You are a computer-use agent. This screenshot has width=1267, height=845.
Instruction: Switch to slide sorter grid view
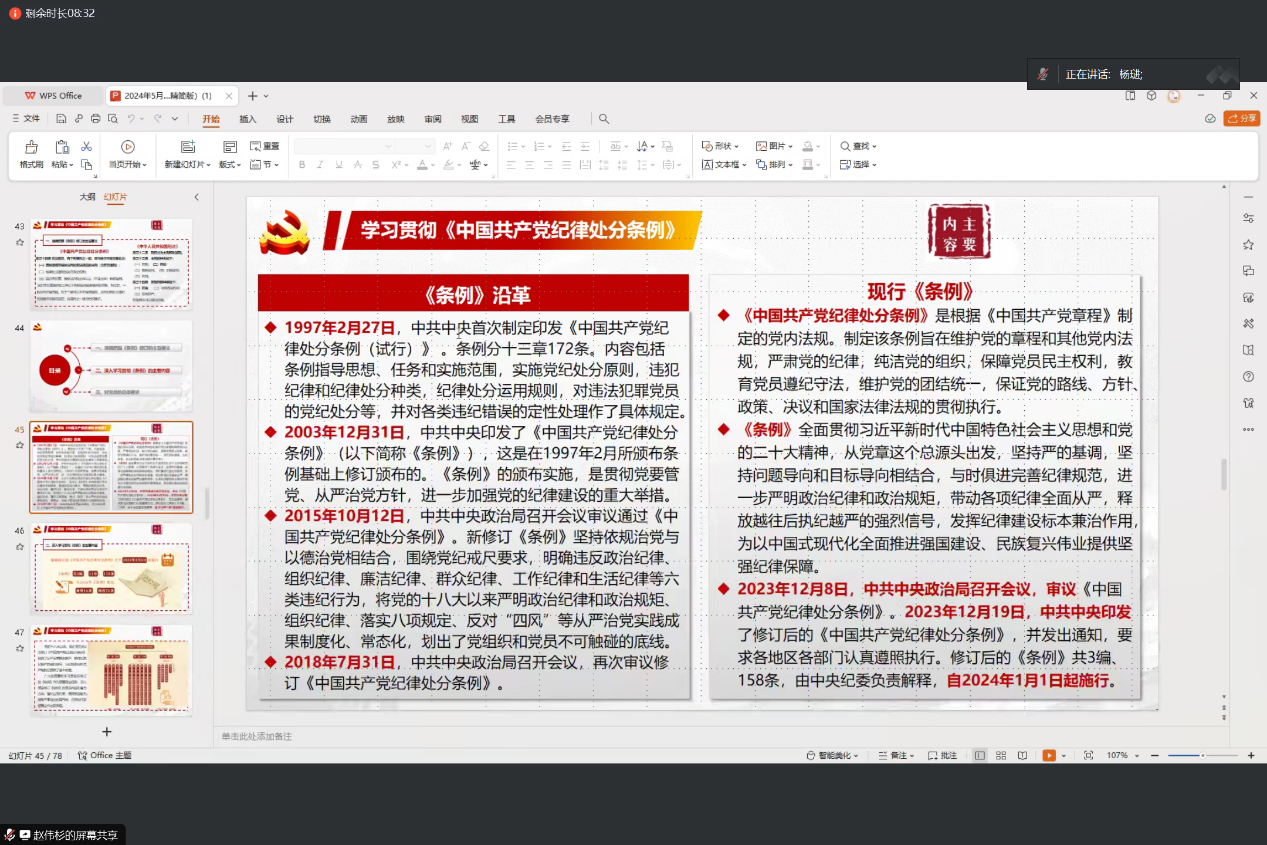[1000, 755]
